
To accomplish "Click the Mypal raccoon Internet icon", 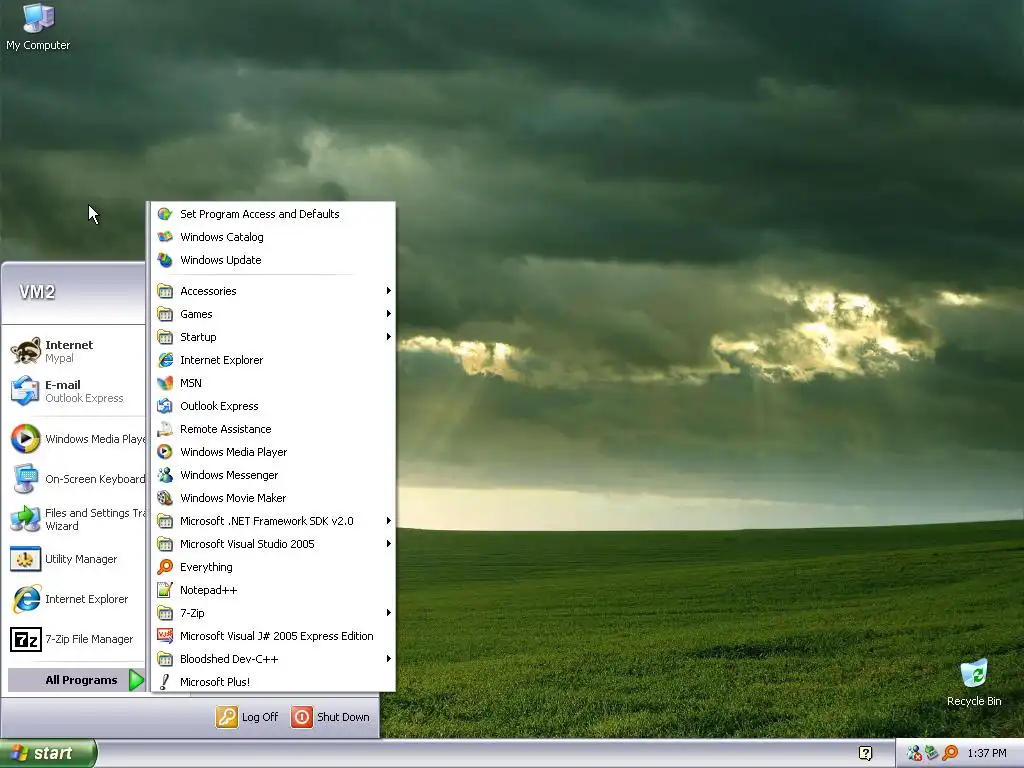I will click(25, 351).
